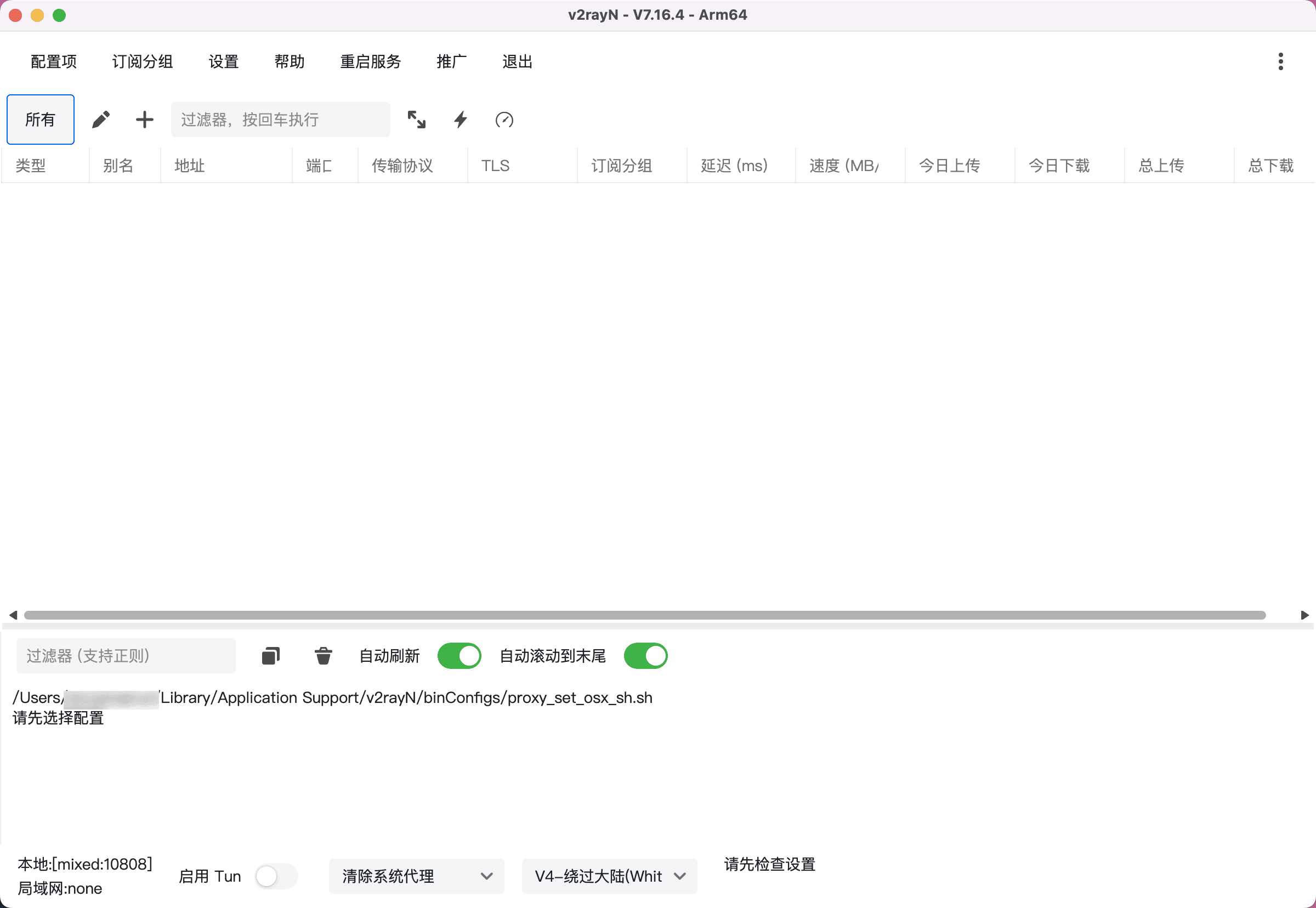Open the 订阅分组 menu
Screen dimensions: 1316x908
(142, 61)
